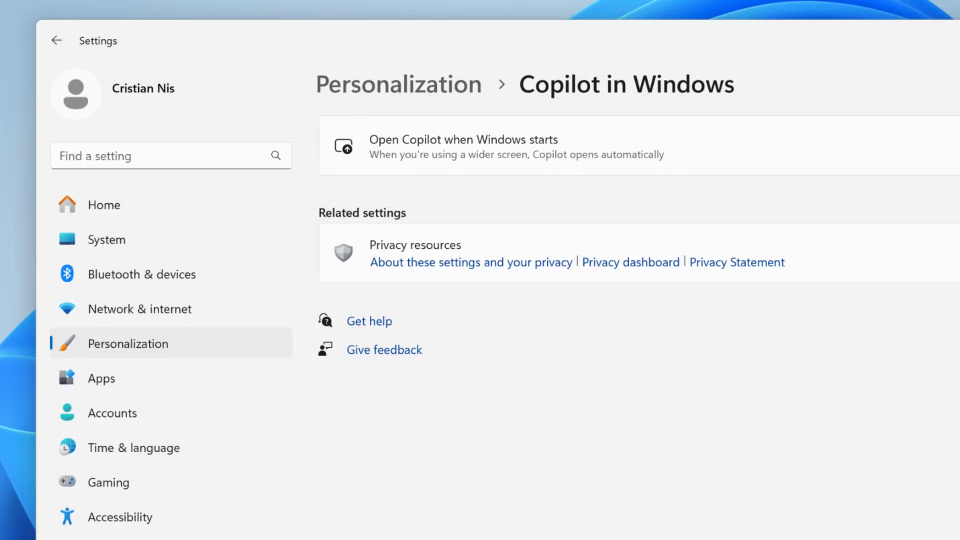Return to Personalization via breadcrumb
Viewport: 960px width, 540px height.
[399, 84]
